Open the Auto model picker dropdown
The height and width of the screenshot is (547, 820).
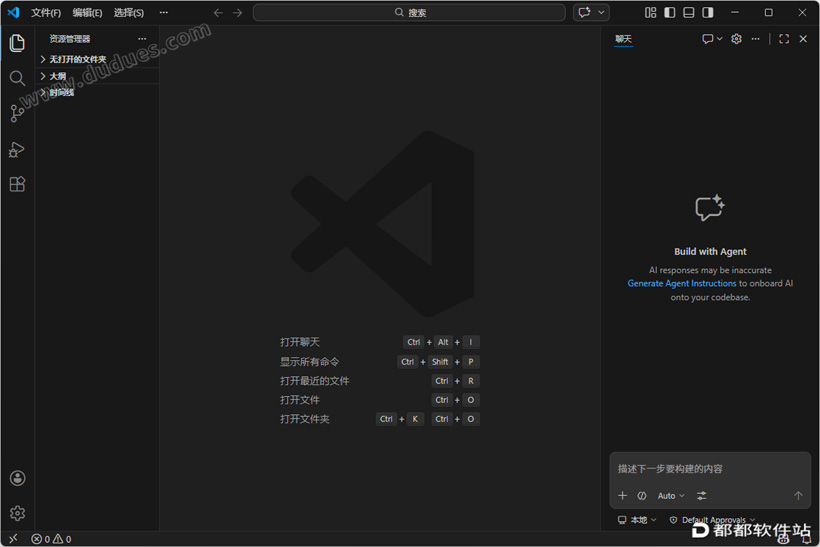pyautogui.click(x=671, y=496)
